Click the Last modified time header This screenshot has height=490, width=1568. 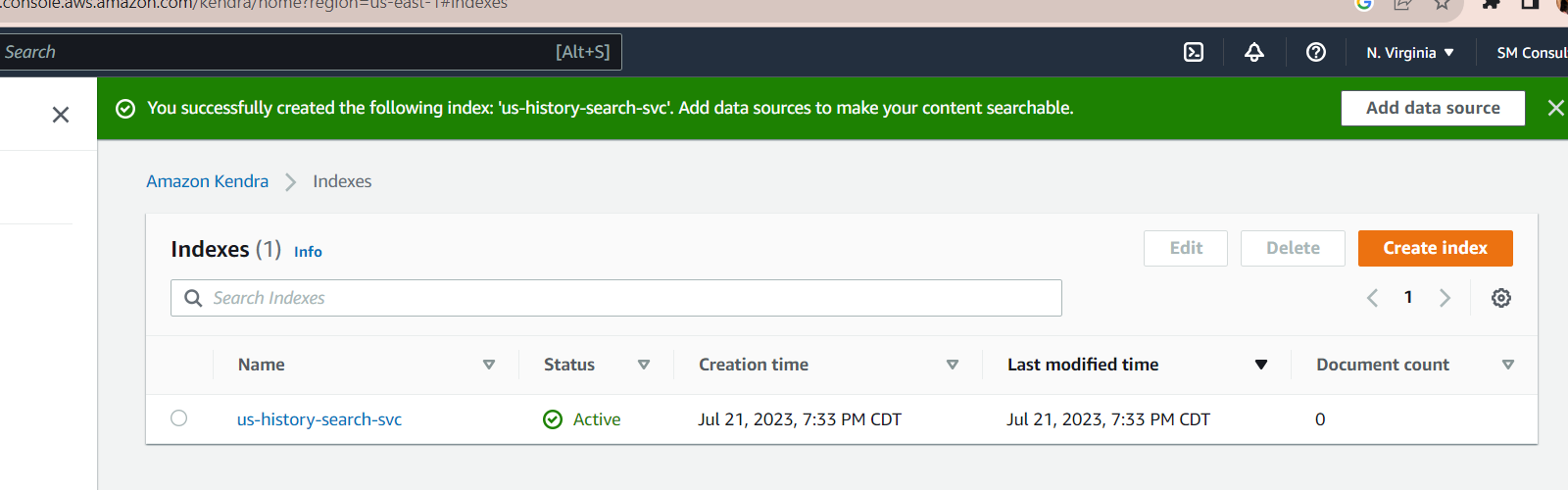pyautogui.click(x=1083, y=365)
